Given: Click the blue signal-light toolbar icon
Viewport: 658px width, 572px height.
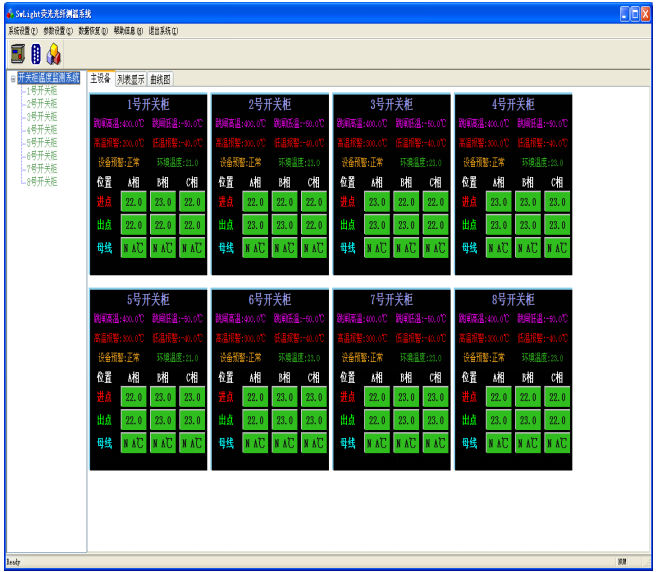Looking at the screenshot, I should pos(36,53).
